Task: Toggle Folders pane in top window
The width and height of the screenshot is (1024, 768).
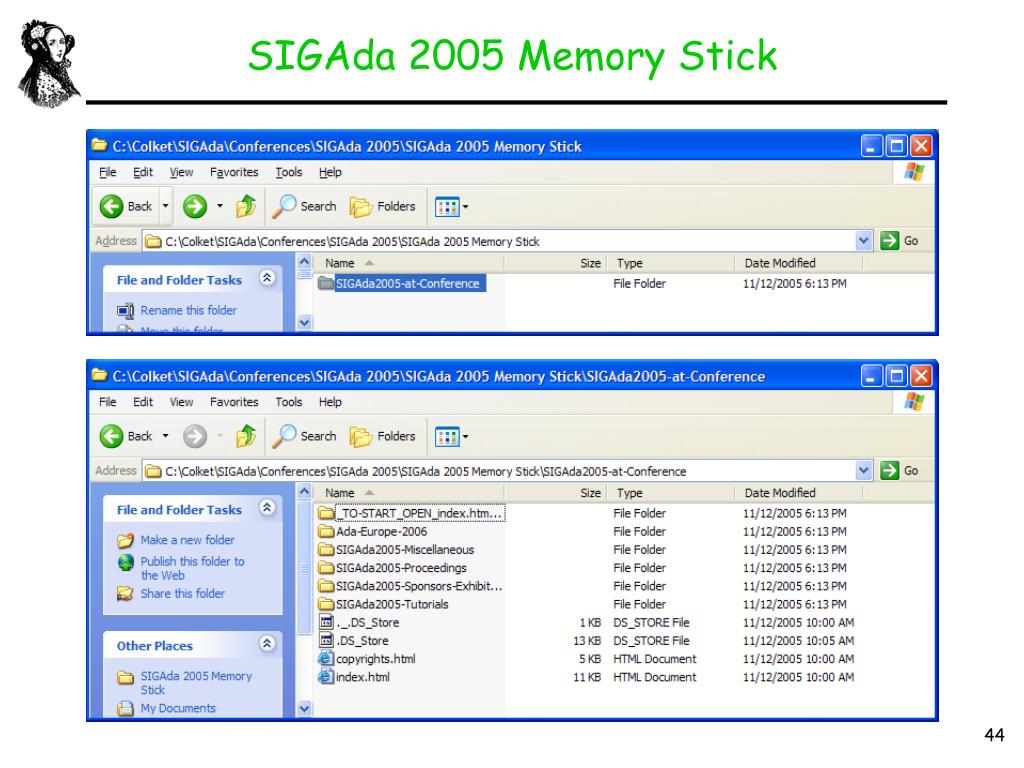Action: (x=383, y=206)
